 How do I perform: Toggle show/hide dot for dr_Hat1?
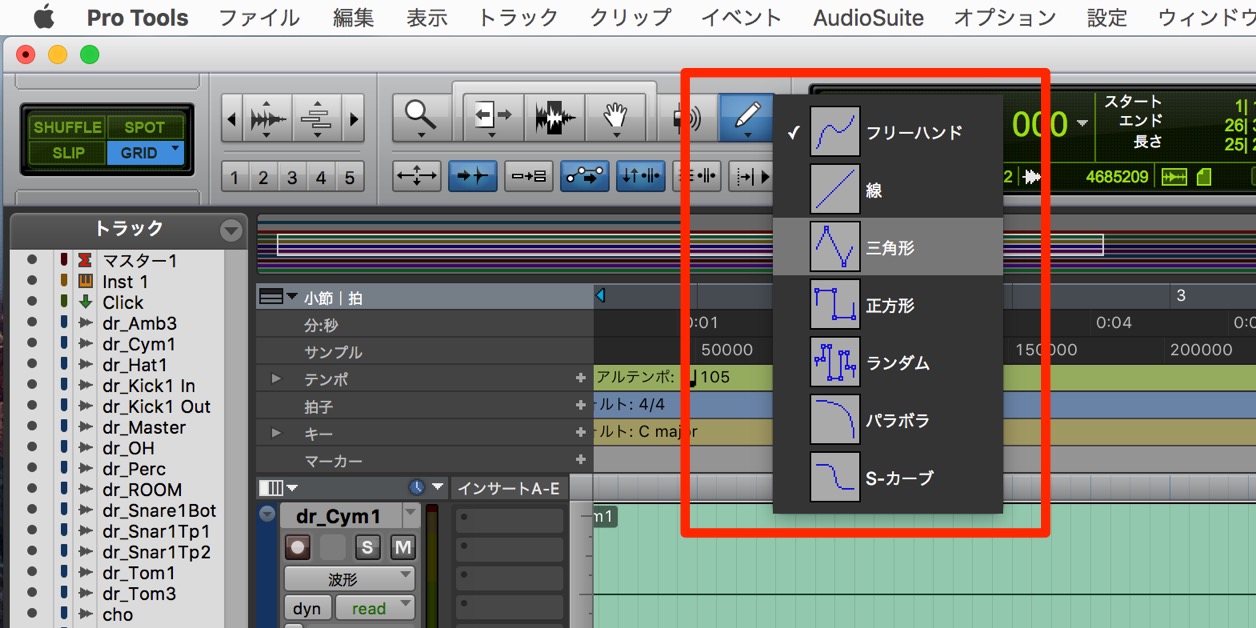point(31,365)
